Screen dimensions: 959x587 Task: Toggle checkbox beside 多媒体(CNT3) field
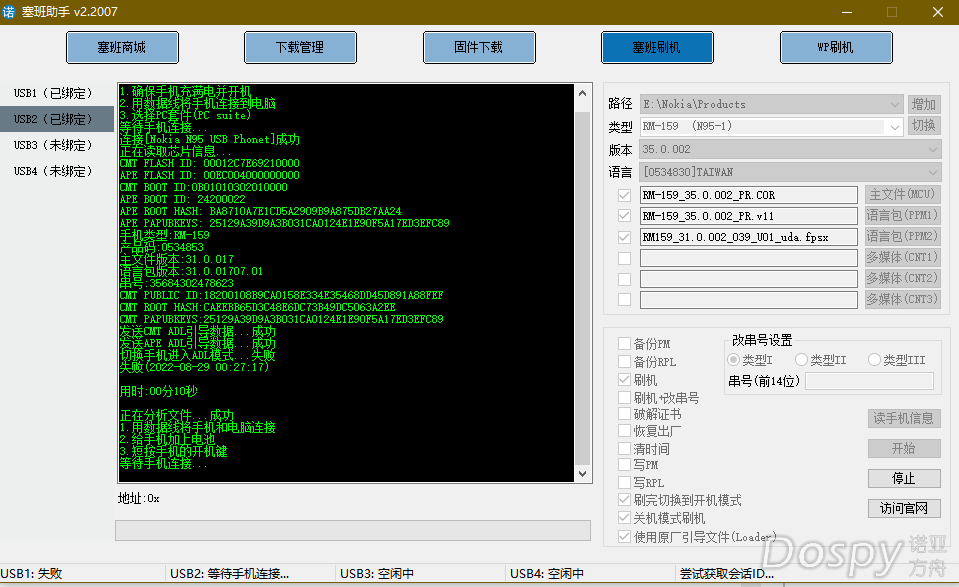[x=624, y=300]
